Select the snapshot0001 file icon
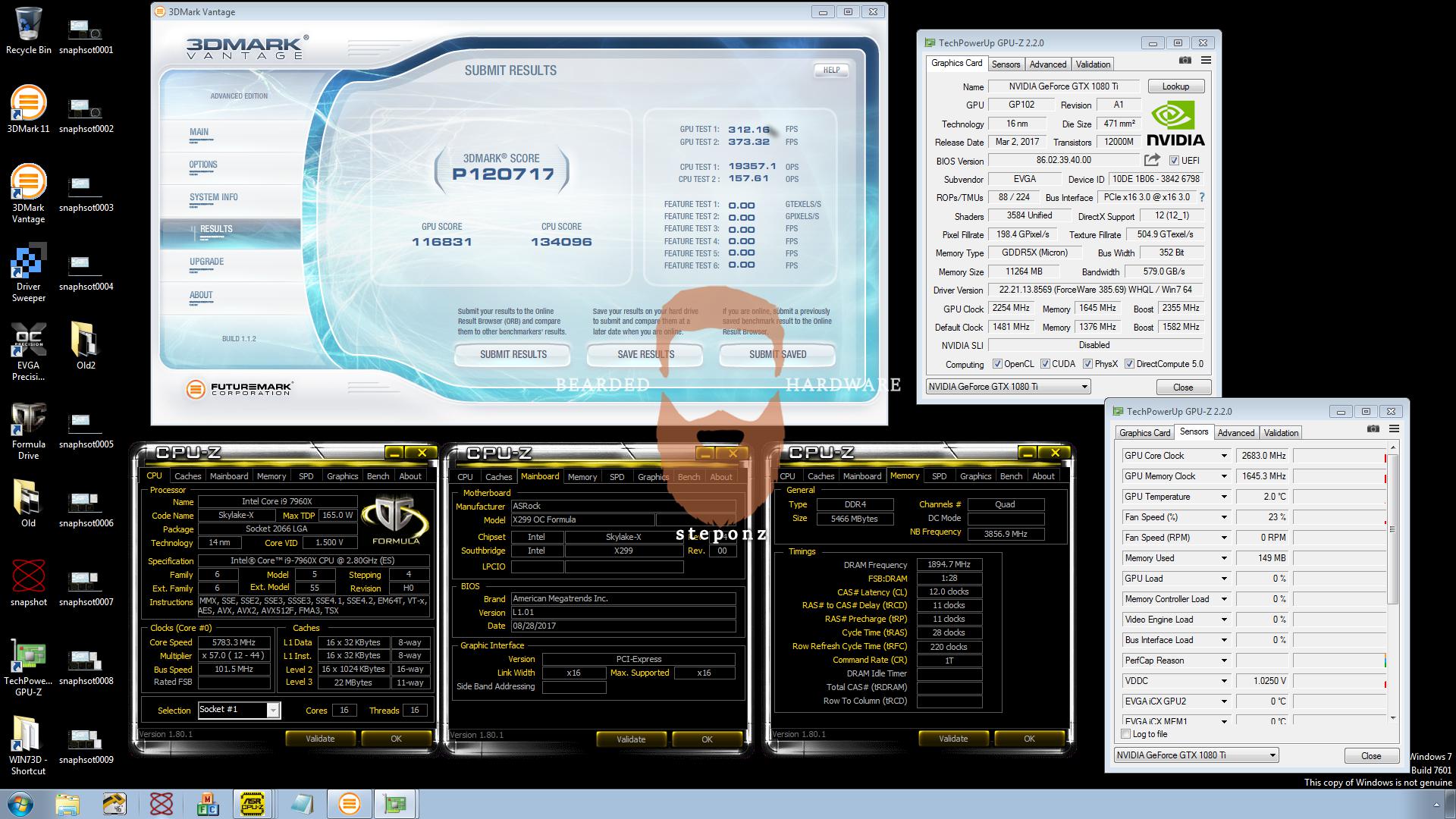 pos(86,36)
